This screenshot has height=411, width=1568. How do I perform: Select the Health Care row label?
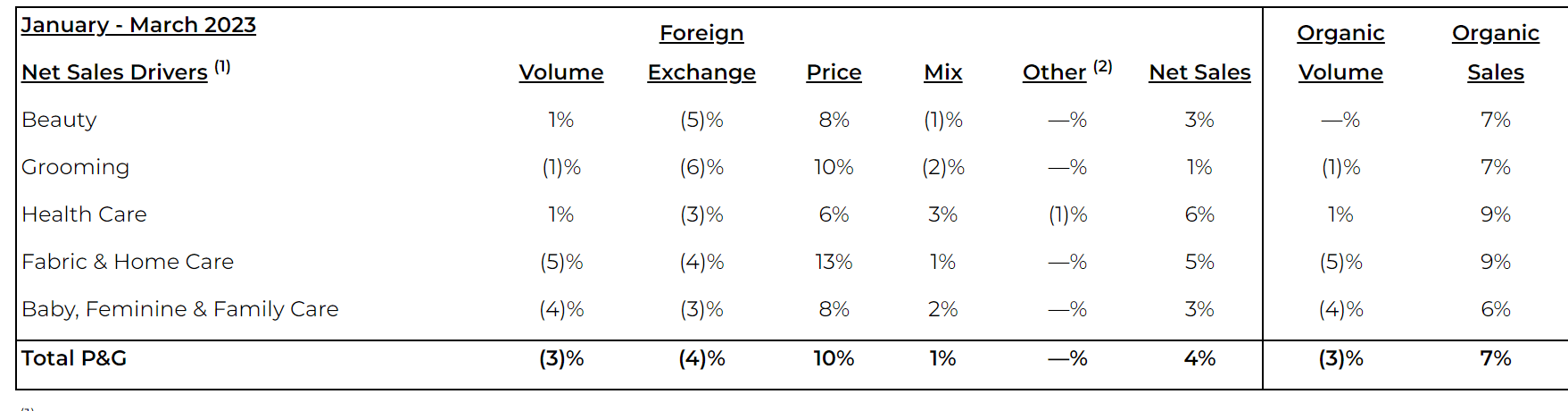point(84,214)
